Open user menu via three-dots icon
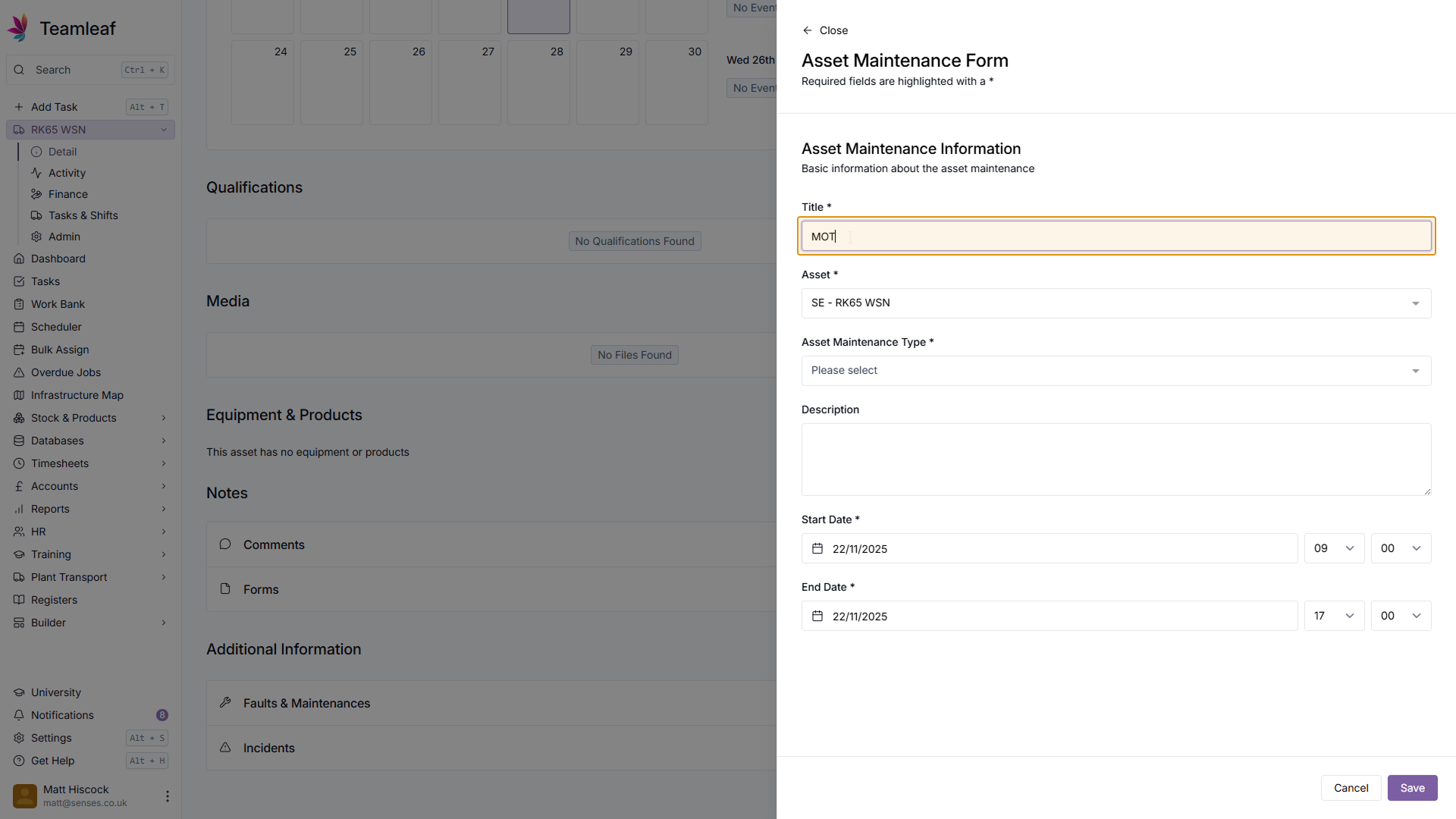Screen dimensions: 1456x819 pyautogui.click(x=167, y=796)
